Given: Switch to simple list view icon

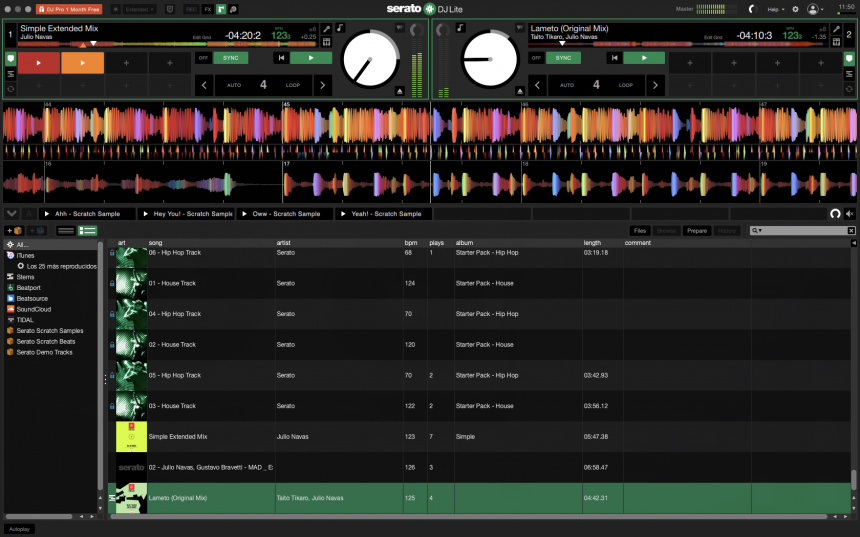Looking at the screenshot, I should 66,231.
